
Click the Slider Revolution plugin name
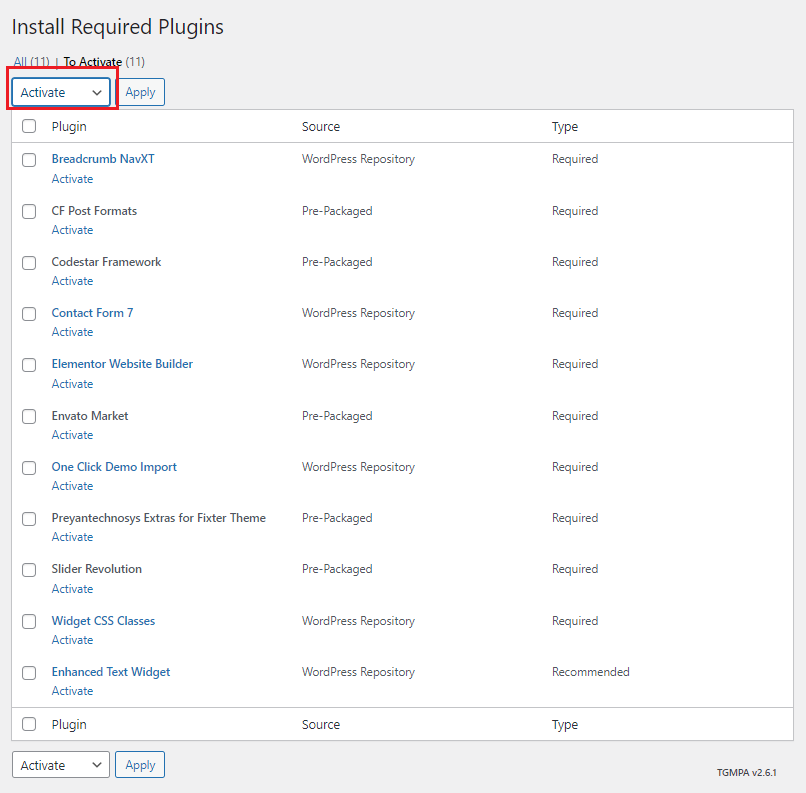point(96,569)
